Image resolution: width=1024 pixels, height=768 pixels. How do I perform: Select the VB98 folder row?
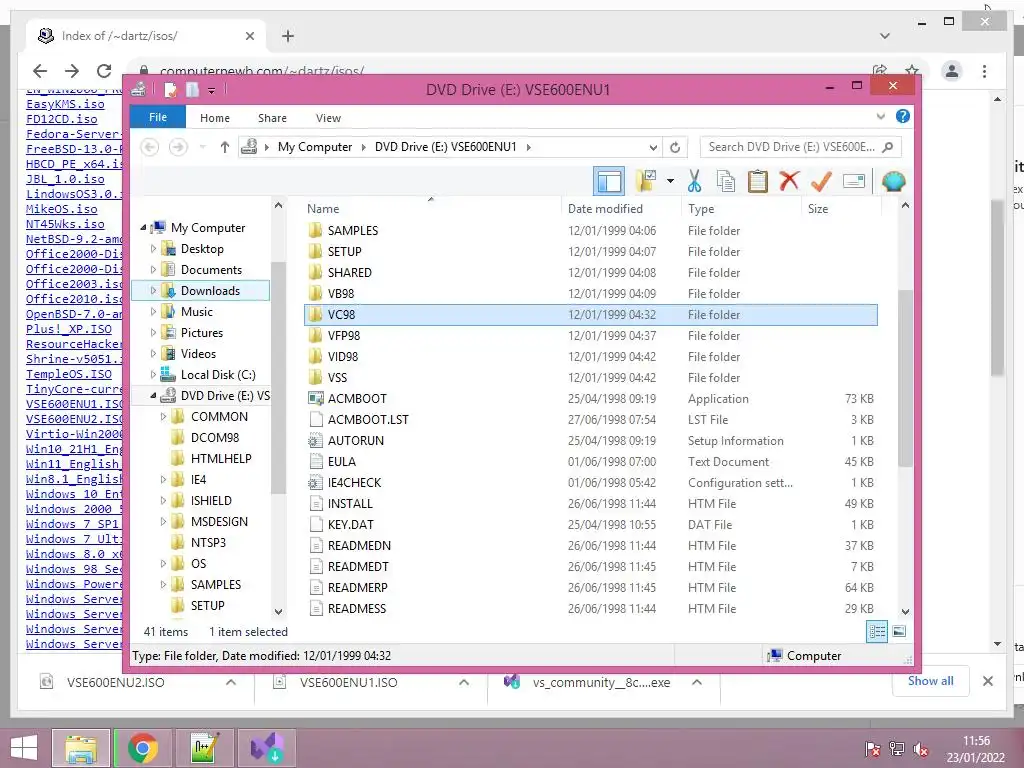[x=591, y=294]
